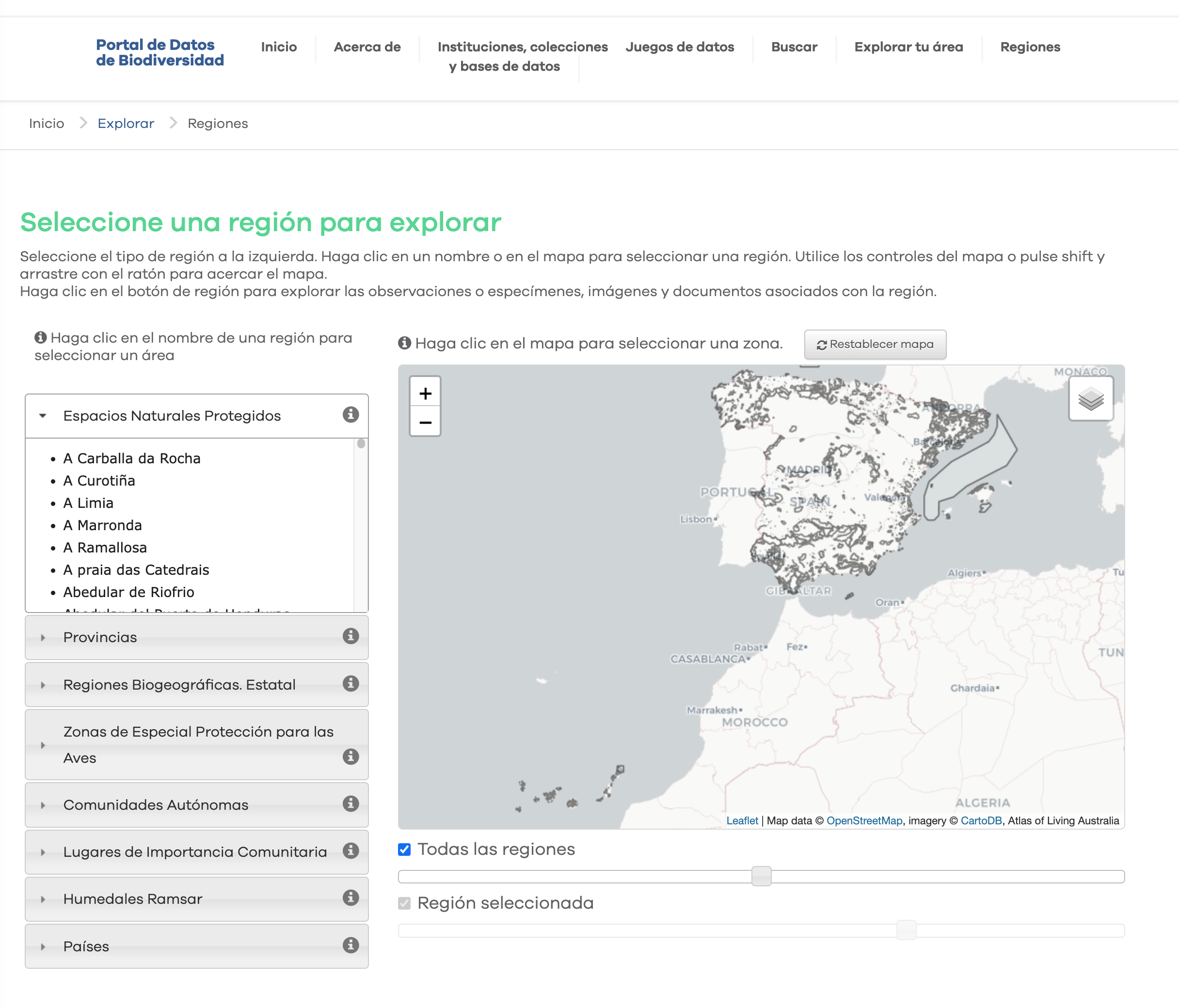
Task: Expand Regiones Biogeográficas. Estatal section
Action: pyautogui.click(x=179, y=684)
